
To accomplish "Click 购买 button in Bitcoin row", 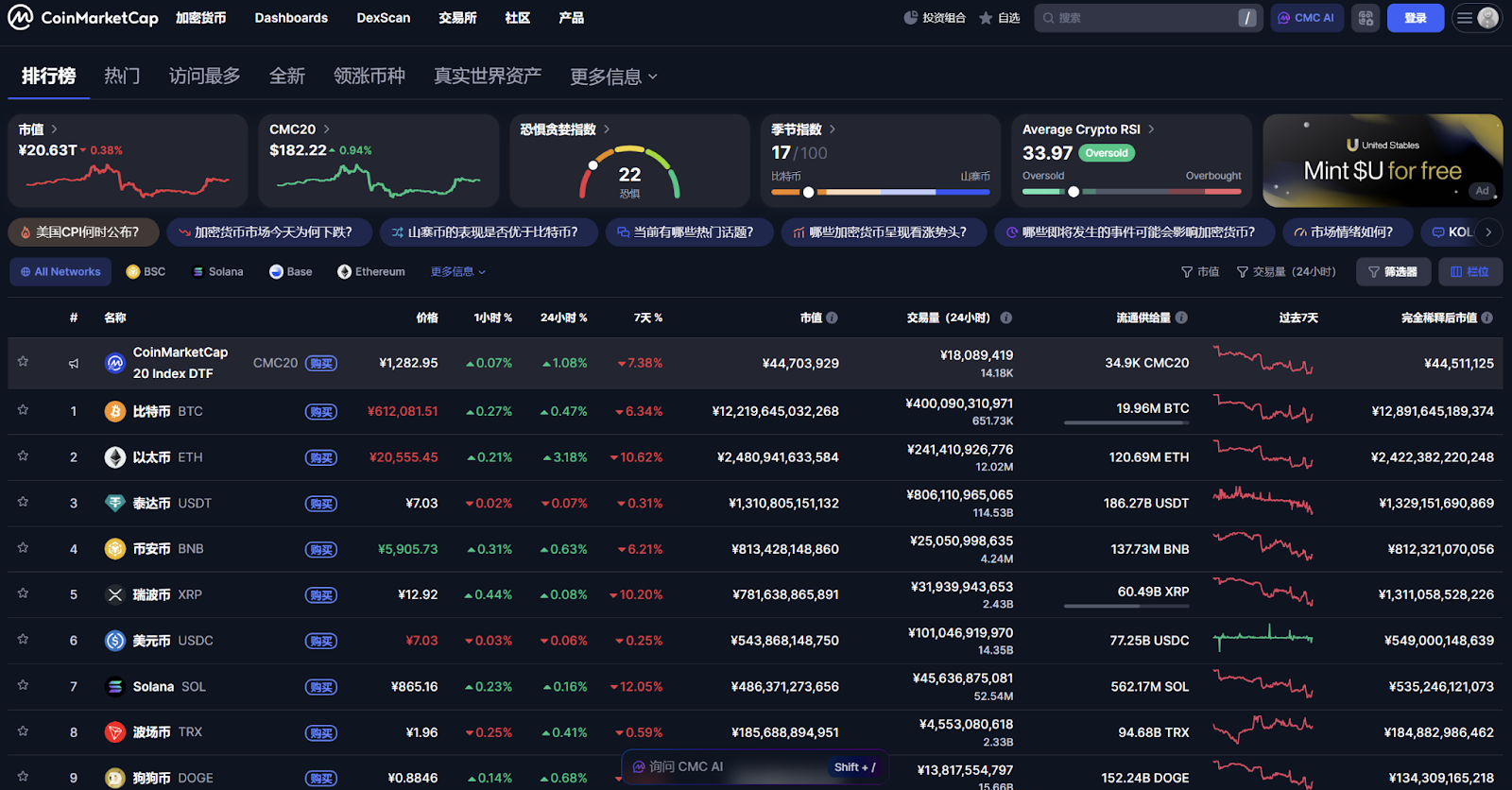I will point(321,412).
